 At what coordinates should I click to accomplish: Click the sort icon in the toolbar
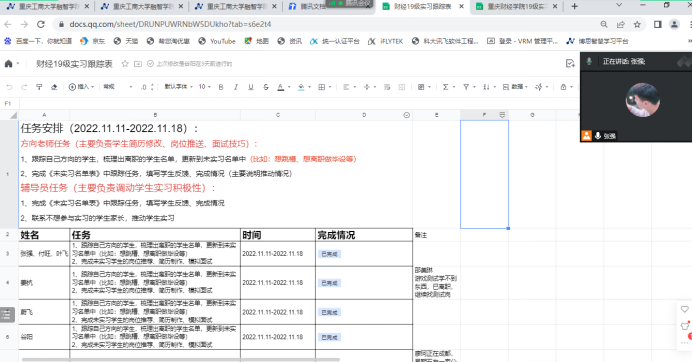point(486,87)
